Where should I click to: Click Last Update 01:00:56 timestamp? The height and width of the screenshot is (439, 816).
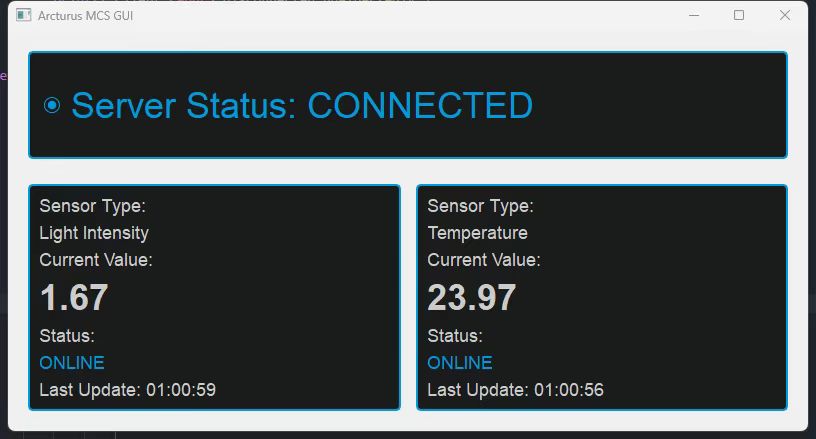pyautogui.click(x=515, y=389)
